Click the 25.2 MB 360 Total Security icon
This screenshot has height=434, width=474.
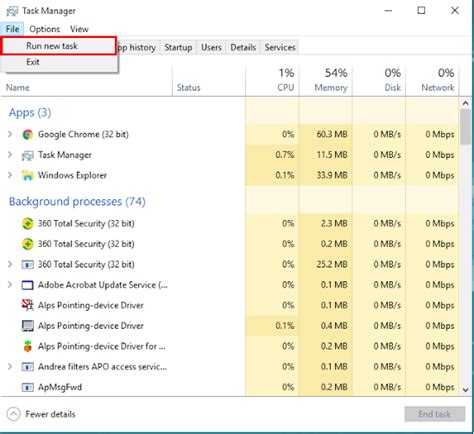pyautogui.click(x=28, y=265)
